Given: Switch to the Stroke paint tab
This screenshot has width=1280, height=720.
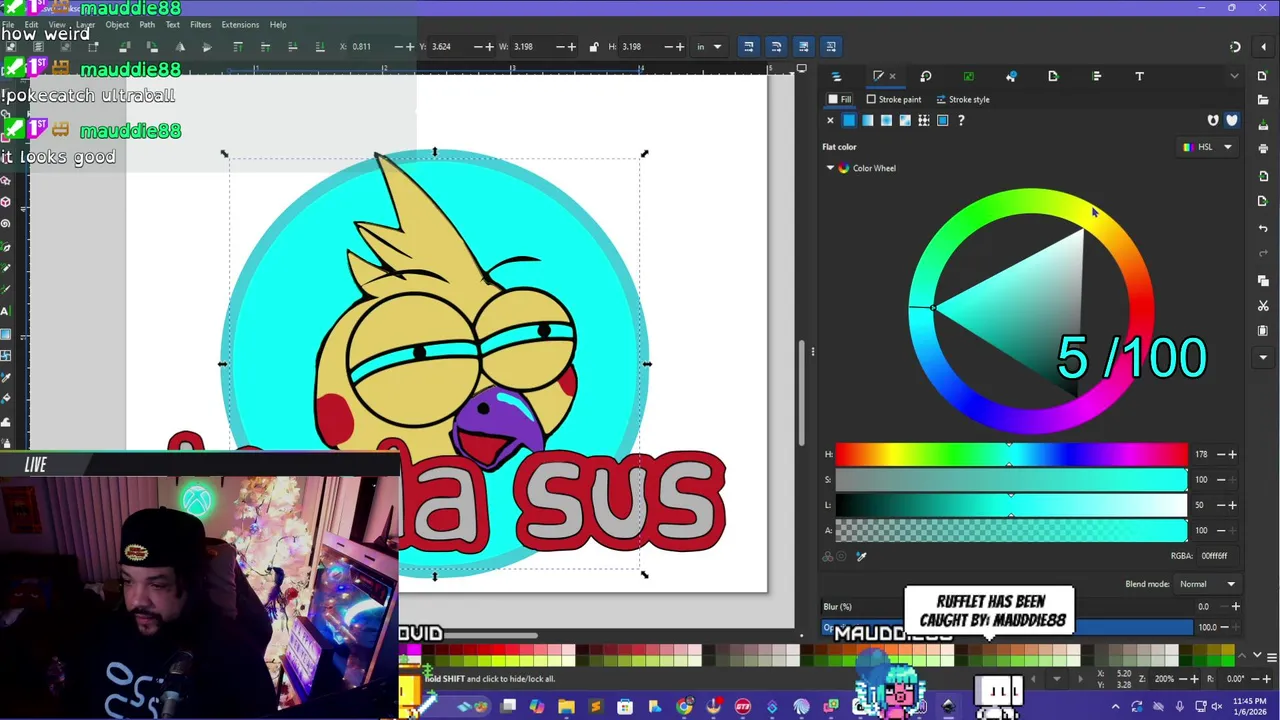Looking at the screenshot, I should (x=894, y=99).
